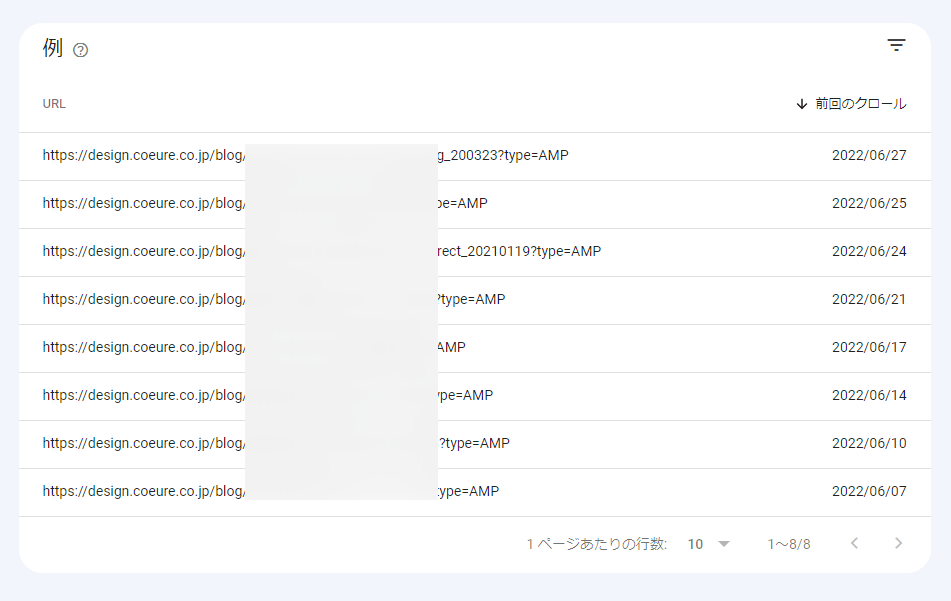
Task: Click the rows per page value 10
Action: (695, 544)
